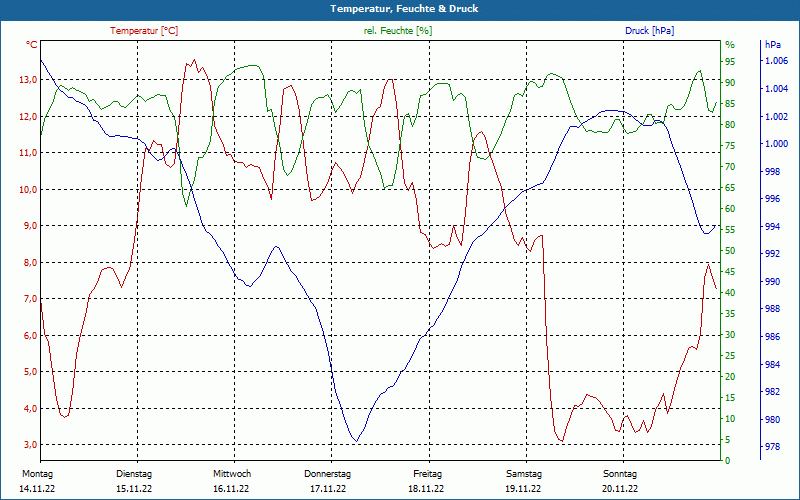This screenshot has height=500, width=800.
Task: Click the "Mittwoch" day label
Action: [x=232, y=474]
